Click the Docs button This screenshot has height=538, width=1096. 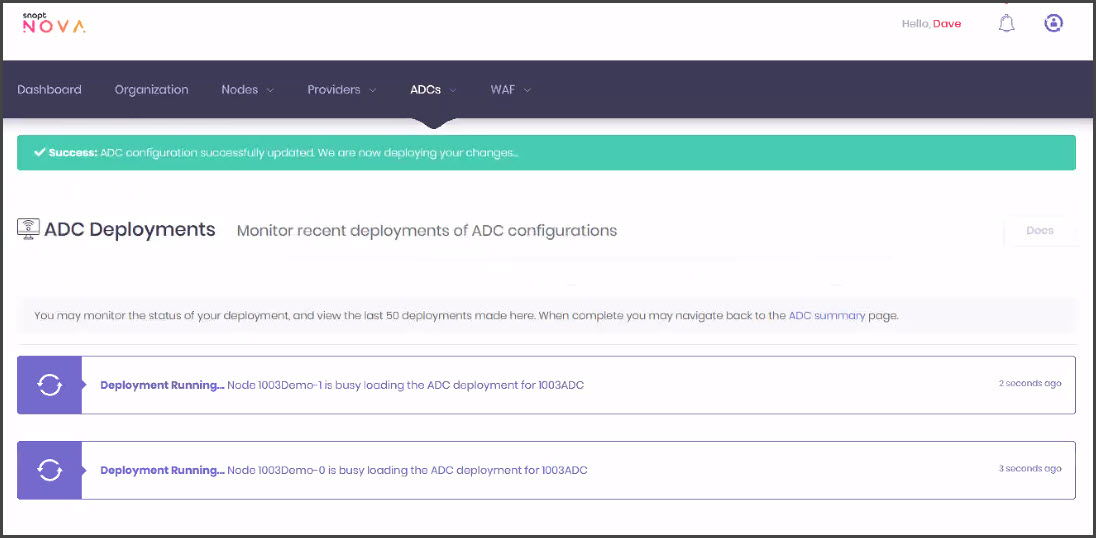tap(1039, 231)
